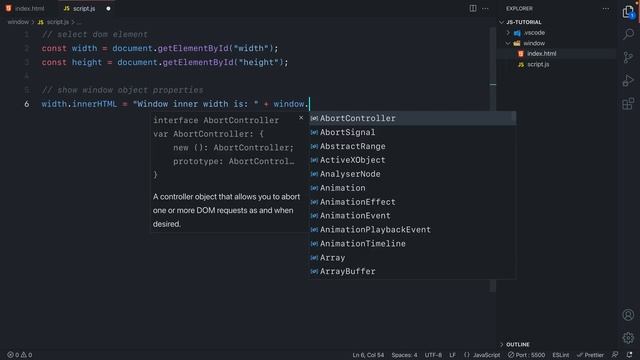Open the Accounts menu icon

[628, 315]
